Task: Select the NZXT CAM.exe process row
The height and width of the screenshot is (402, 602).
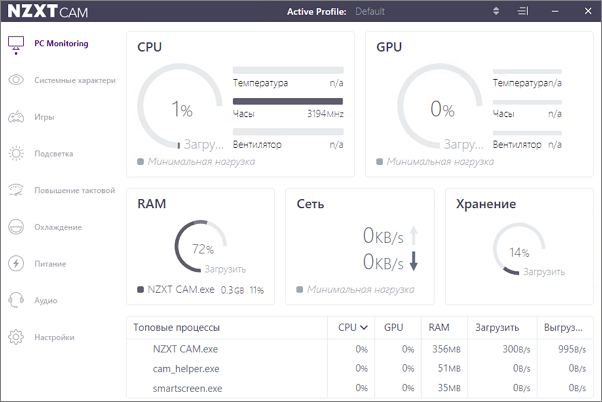Action: point(360,349)
